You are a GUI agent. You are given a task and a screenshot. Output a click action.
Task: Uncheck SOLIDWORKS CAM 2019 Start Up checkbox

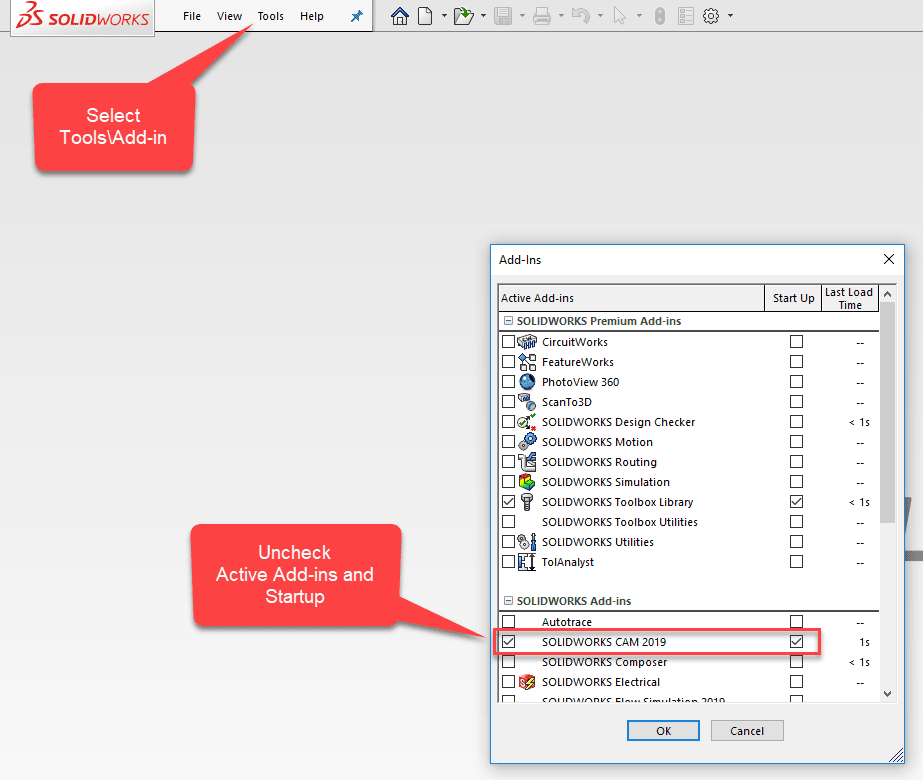pos(796,642)
